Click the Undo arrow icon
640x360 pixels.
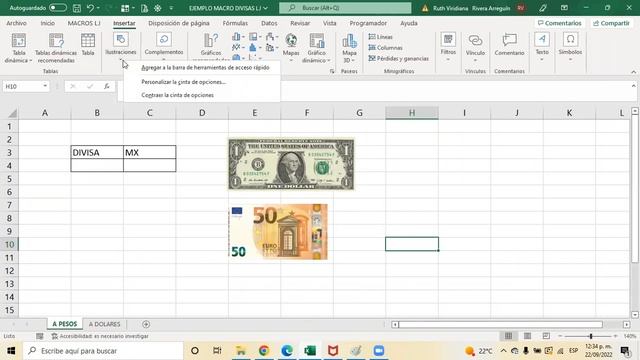90,8
